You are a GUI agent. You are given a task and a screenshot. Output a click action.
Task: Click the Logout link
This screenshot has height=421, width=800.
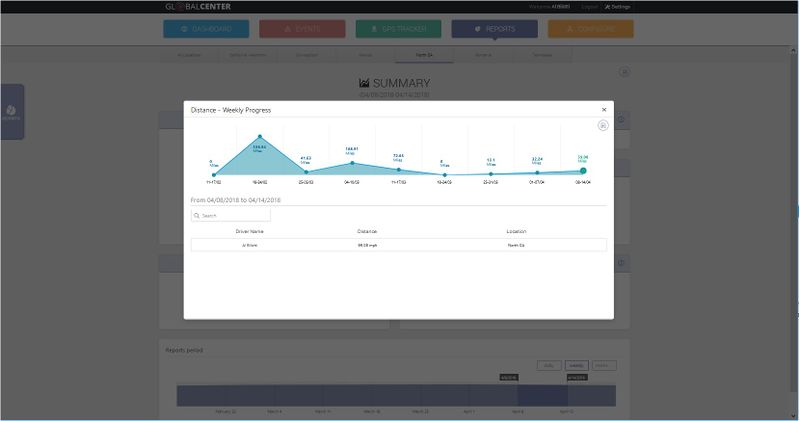coord(590,6)
